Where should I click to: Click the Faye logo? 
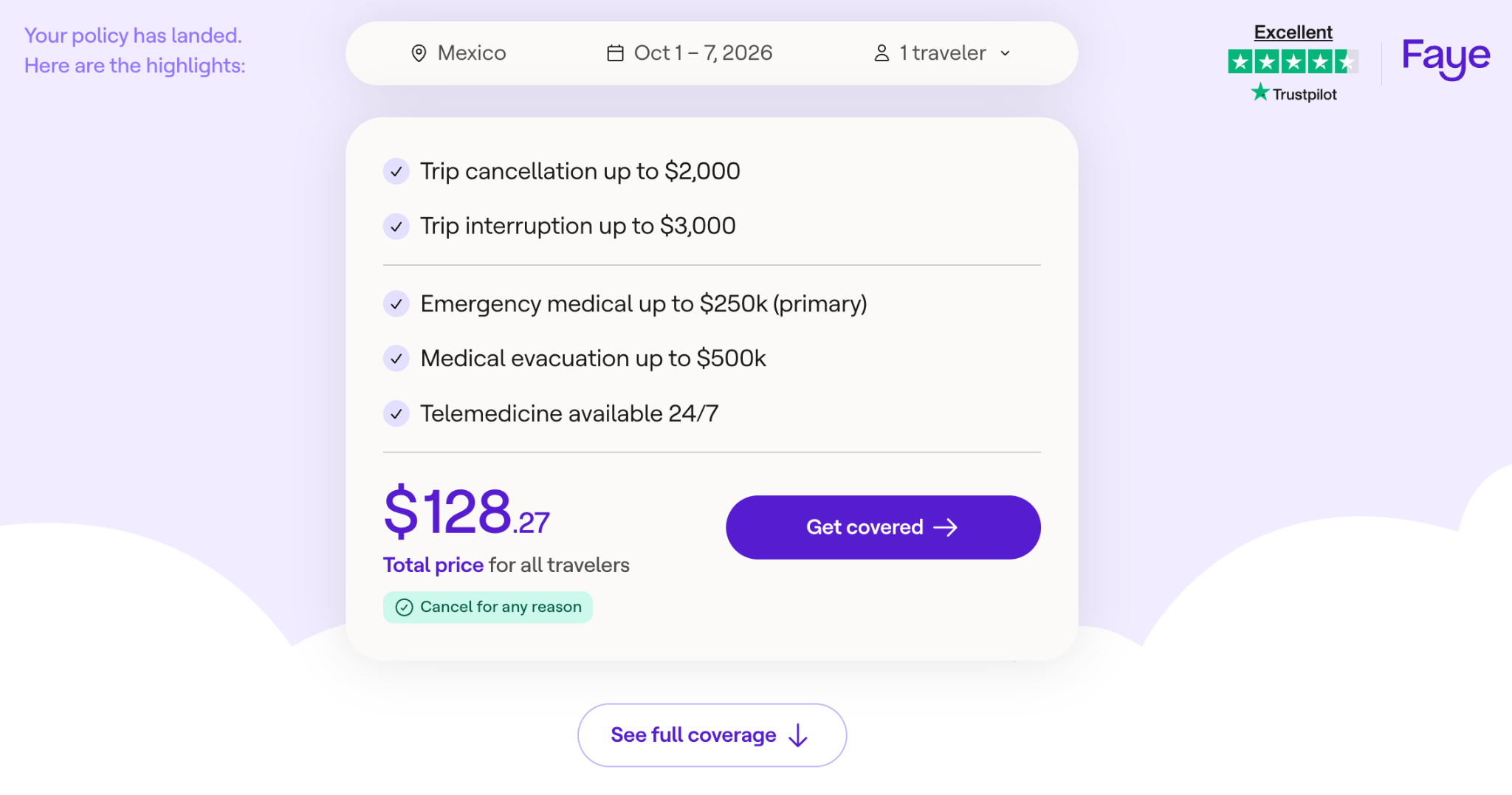(1446, 58)
